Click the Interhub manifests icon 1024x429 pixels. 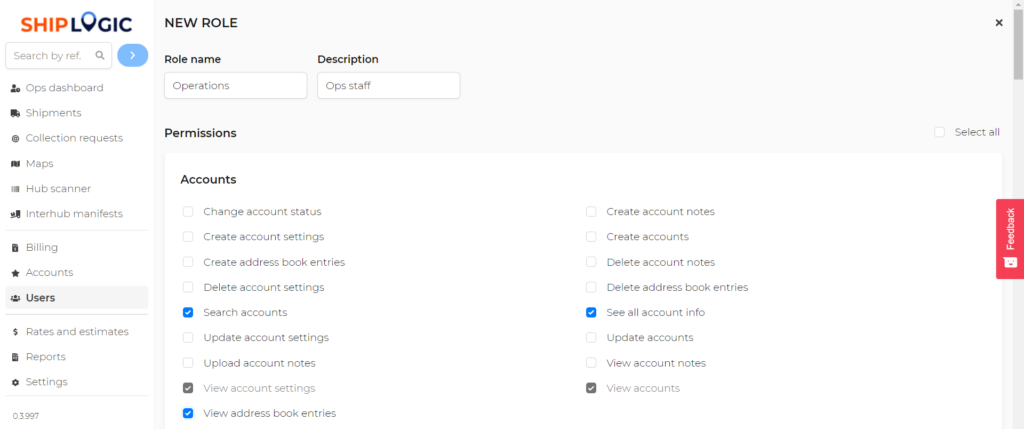16,214
